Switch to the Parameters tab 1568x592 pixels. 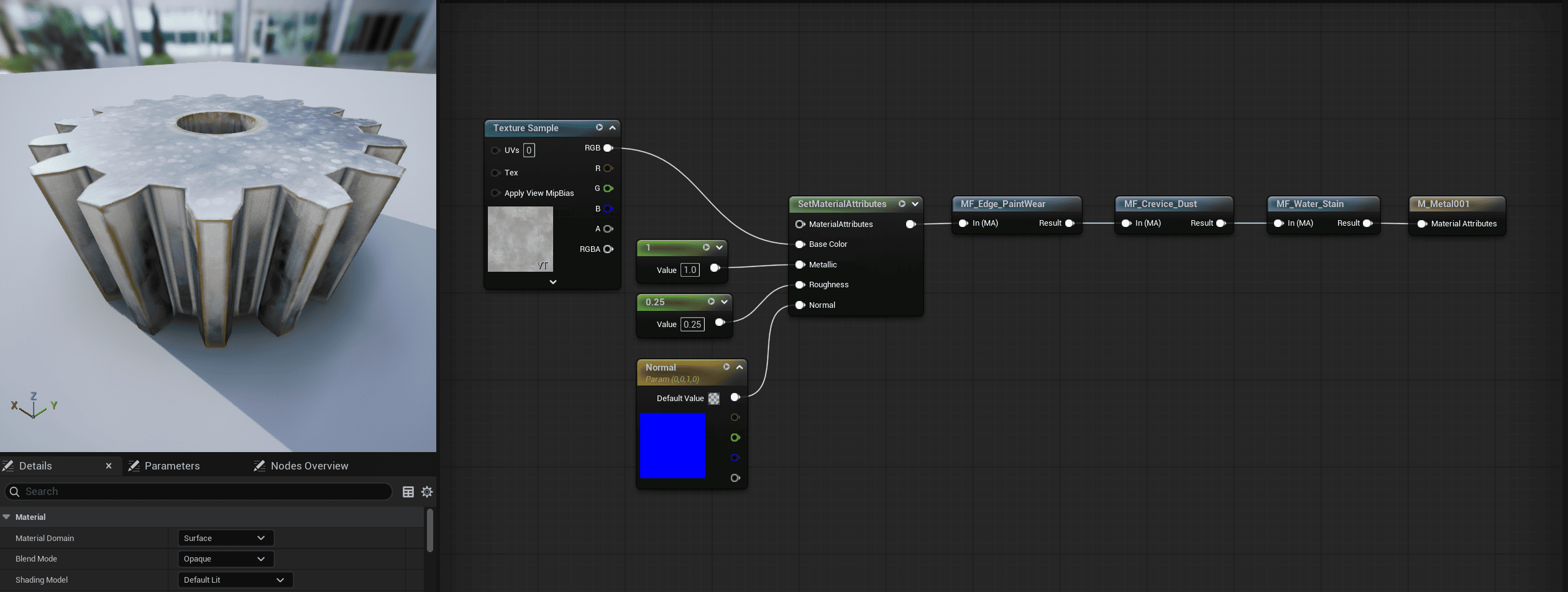[172, 466]
